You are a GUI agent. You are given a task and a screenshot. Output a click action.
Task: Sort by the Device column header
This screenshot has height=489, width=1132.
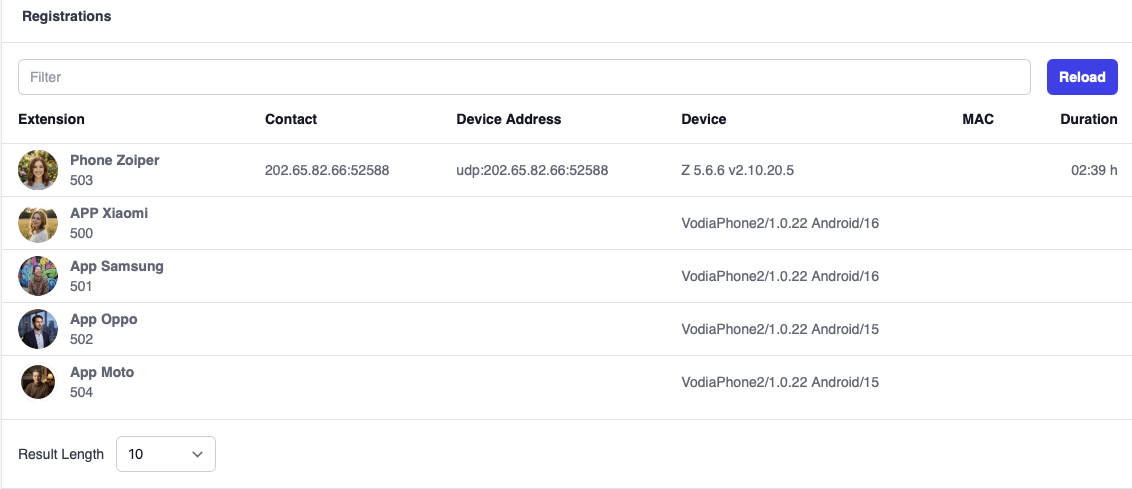point(703,119)
